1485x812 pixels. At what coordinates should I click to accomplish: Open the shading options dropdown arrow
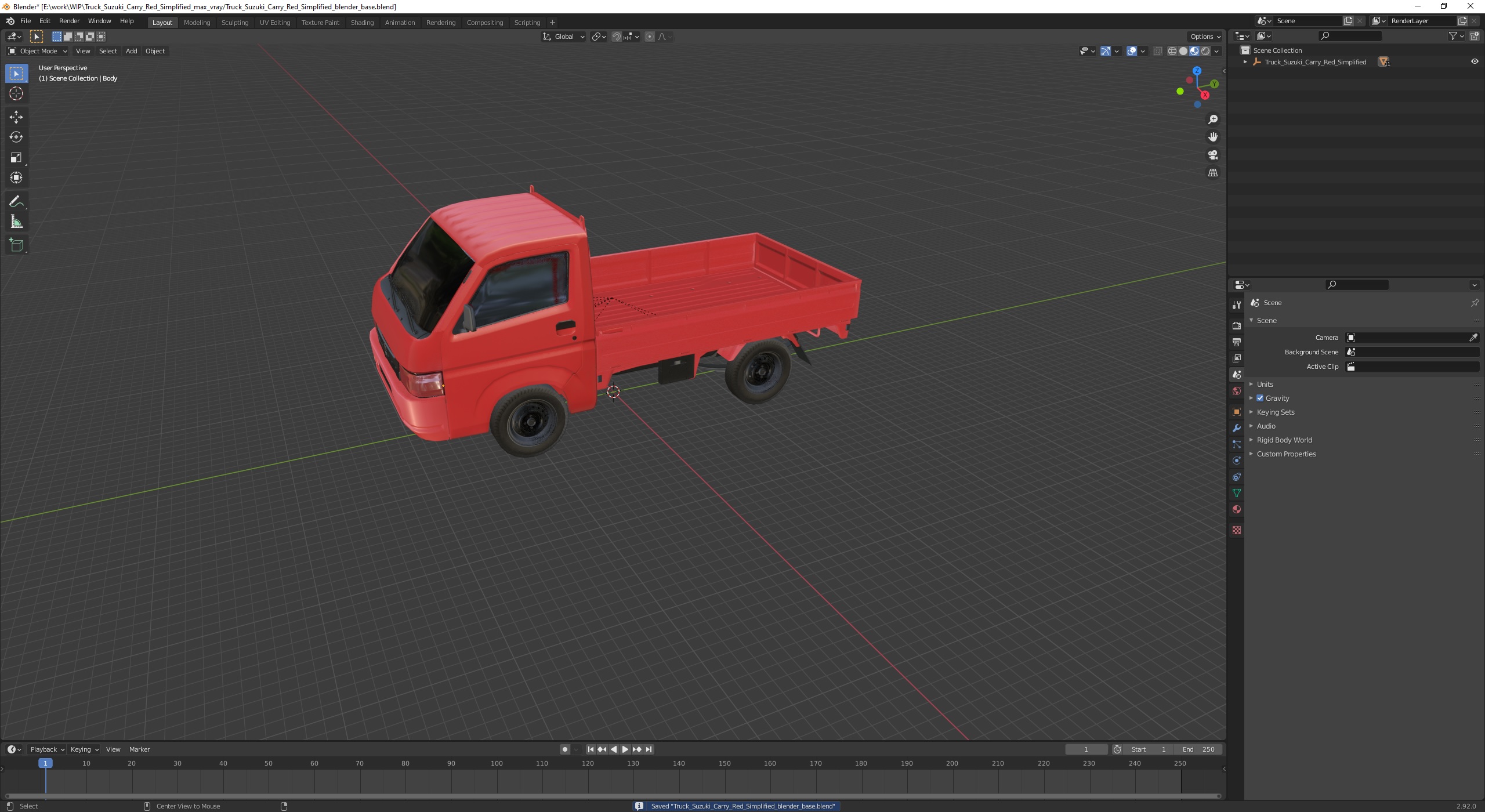(1217, 51)
